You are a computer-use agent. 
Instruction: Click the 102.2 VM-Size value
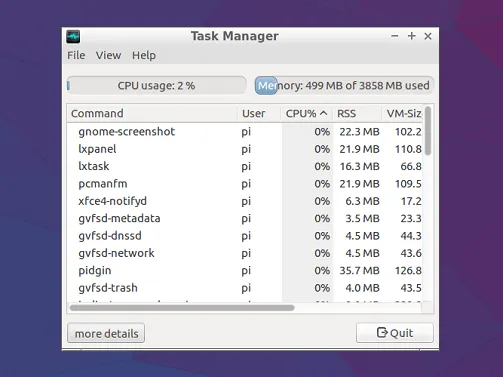pyautogui.click(x=408, y=132)
